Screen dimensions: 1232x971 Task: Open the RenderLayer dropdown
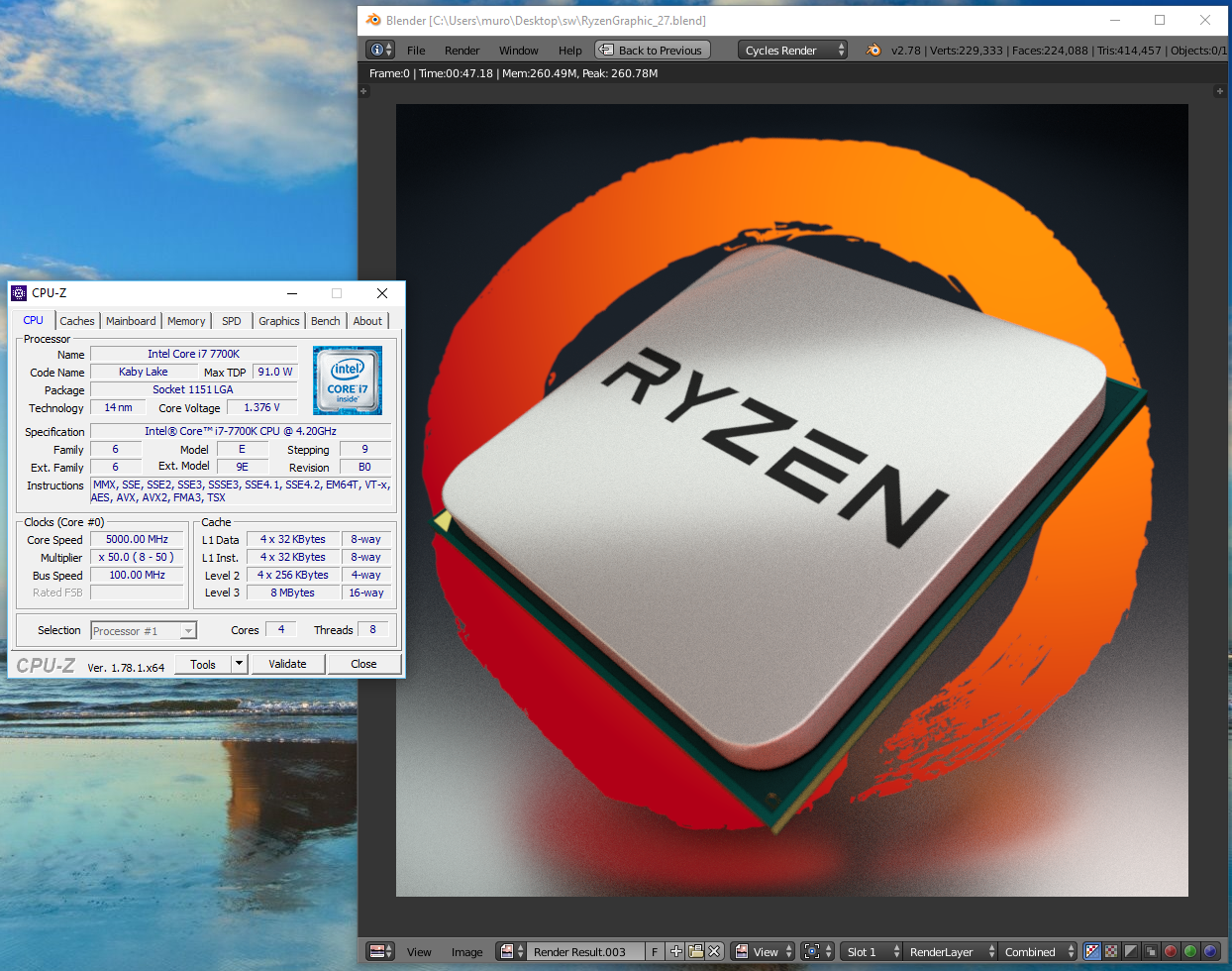pos(951,951)
